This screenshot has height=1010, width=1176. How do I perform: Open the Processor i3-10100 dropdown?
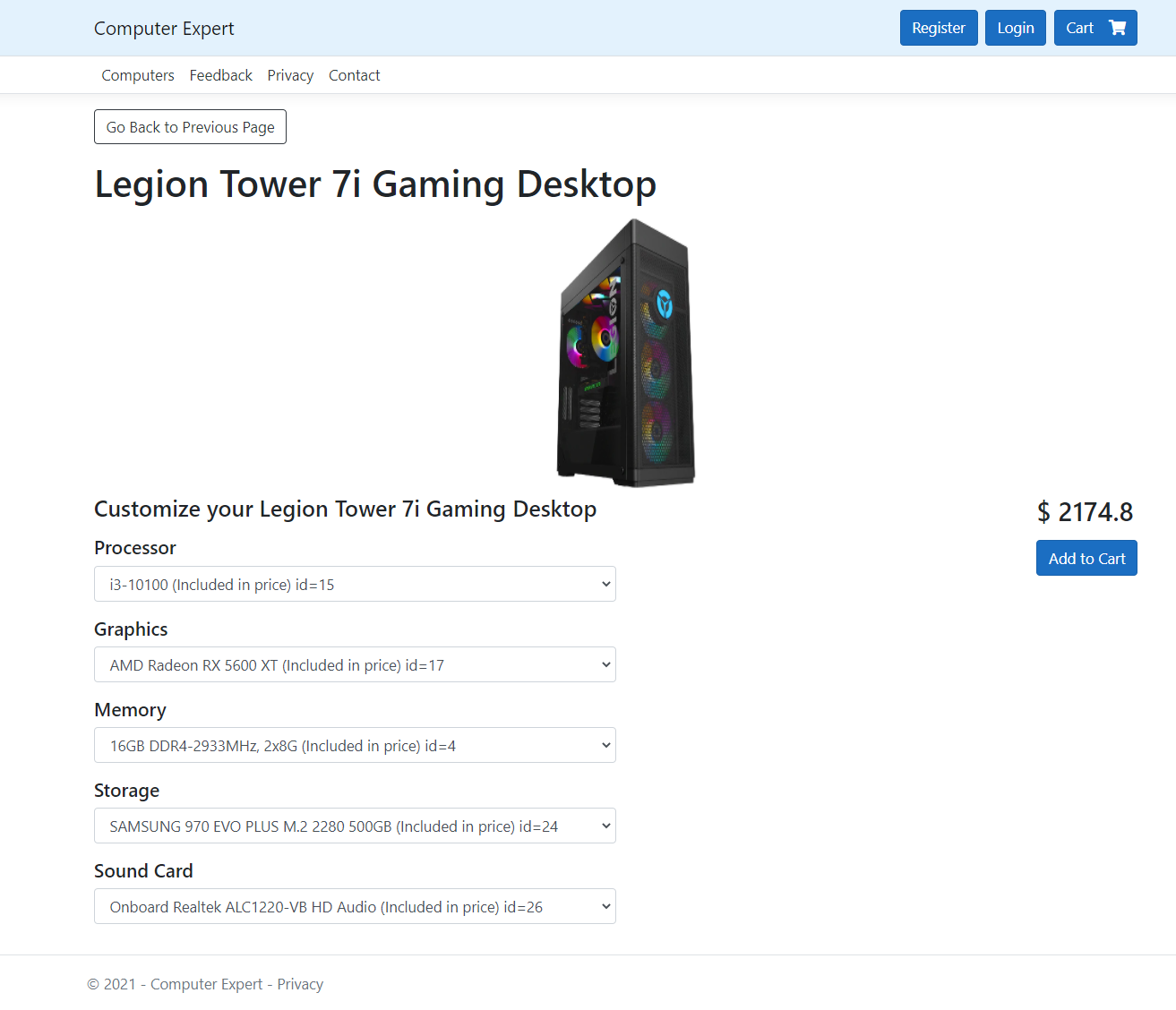(355, 584)
